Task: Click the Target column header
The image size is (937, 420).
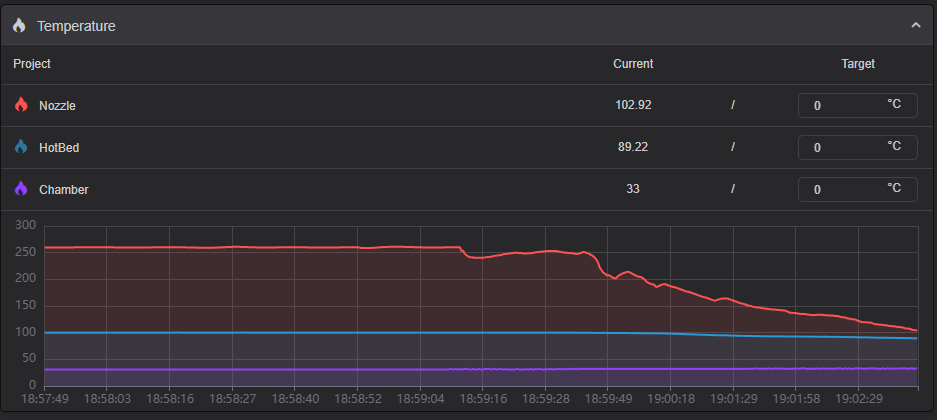Action: (858, 64)
